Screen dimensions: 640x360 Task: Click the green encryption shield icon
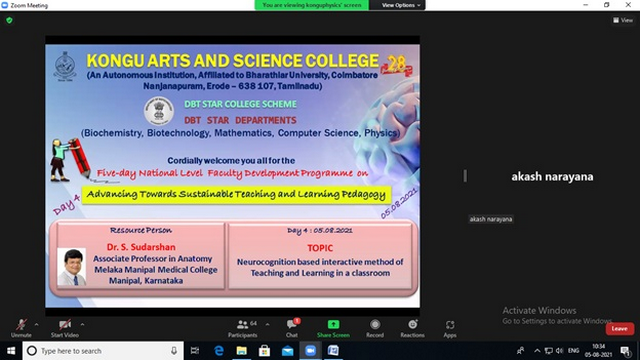[x=9, y=20]
